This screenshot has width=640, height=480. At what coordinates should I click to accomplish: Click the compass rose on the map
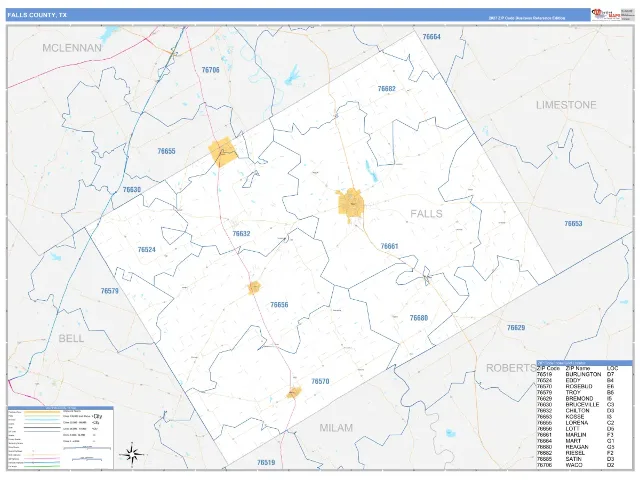(132, 453)
